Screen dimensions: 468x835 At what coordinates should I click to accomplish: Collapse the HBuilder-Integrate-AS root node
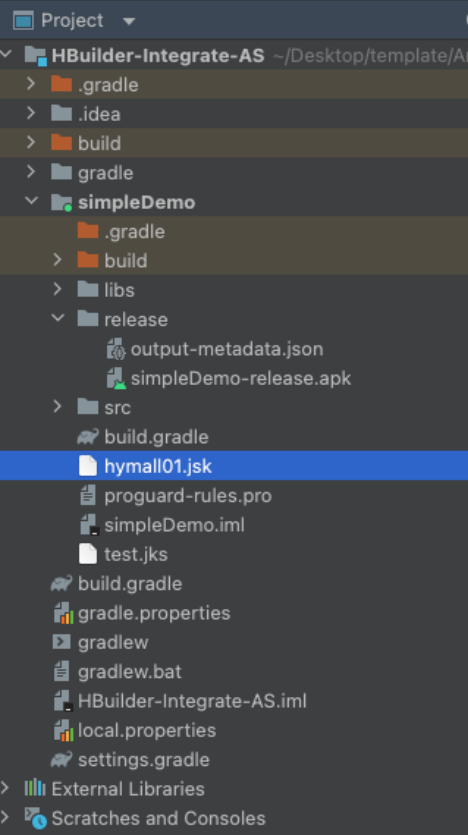coord(6,54)
